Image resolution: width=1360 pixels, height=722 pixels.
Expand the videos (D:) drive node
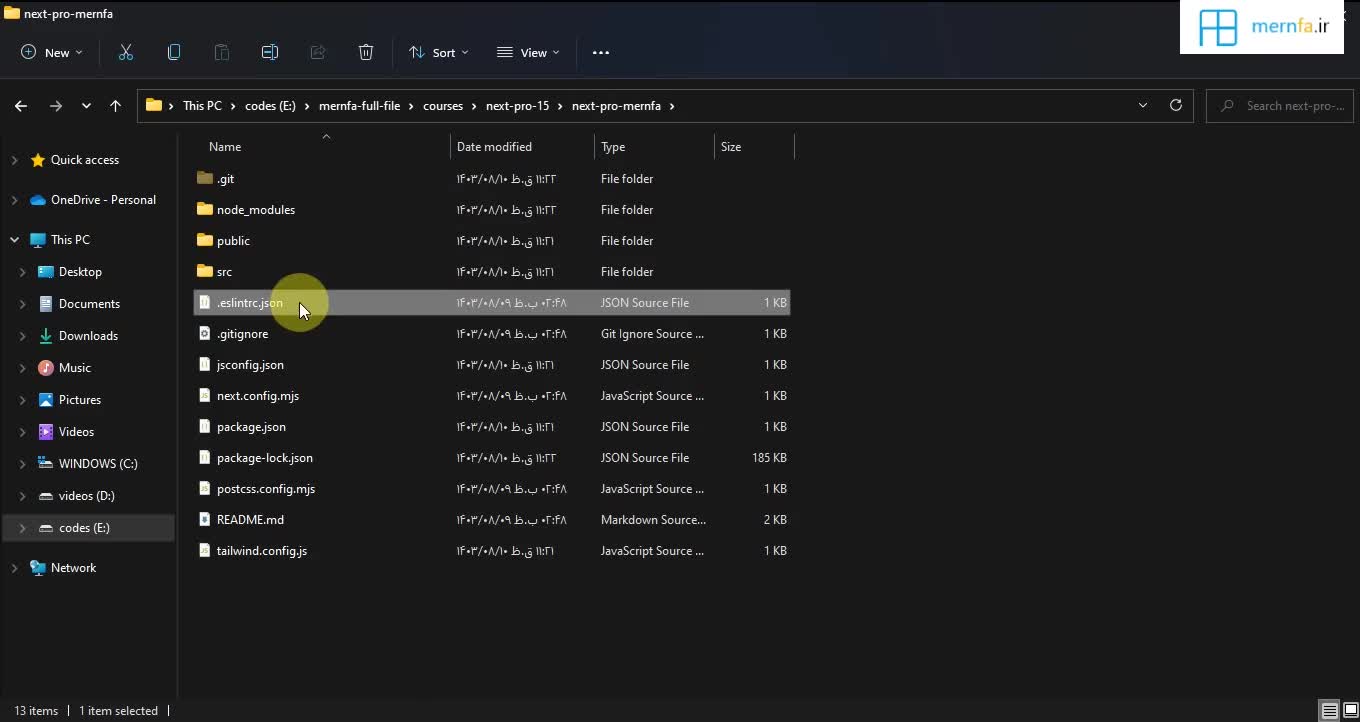[22, 496]
